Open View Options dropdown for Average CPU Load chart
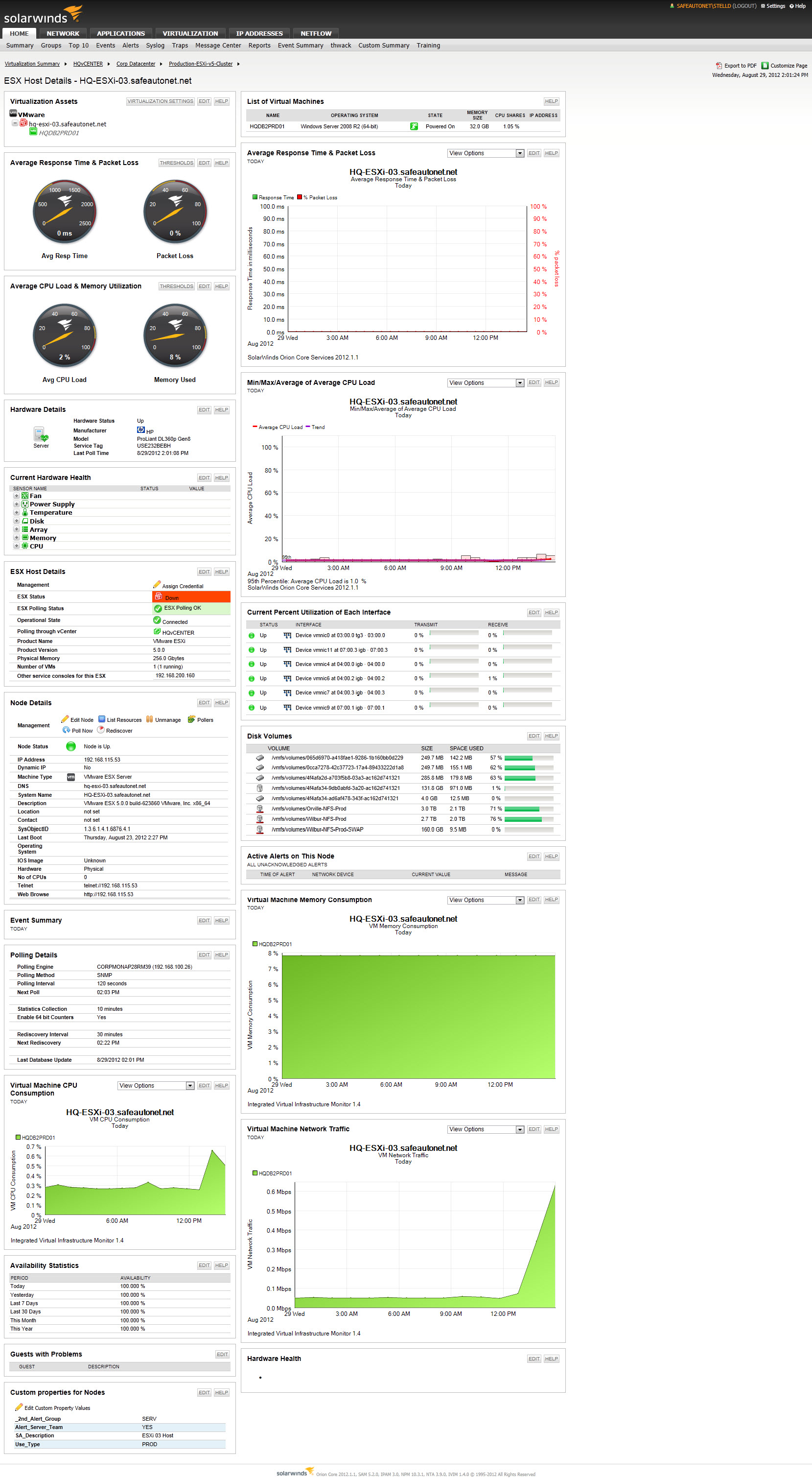Image resolution: width=812 pixels, height=1478 pixels. click(x=485, y=382)
